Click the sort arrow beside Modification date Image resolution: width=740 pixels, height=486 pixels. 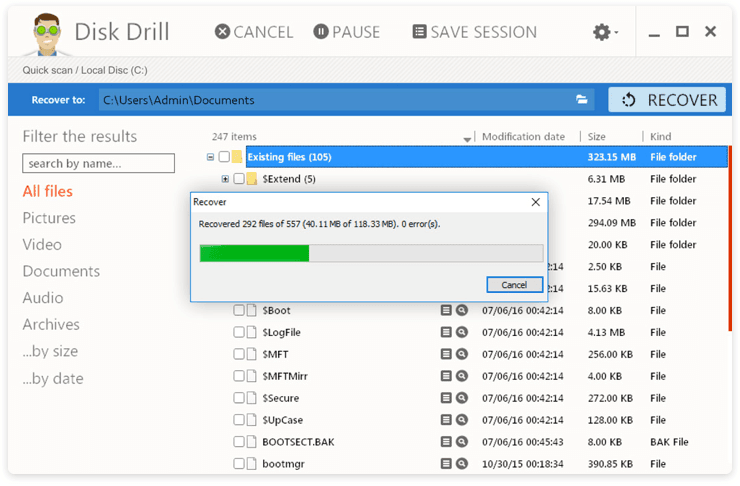[467, 138]
